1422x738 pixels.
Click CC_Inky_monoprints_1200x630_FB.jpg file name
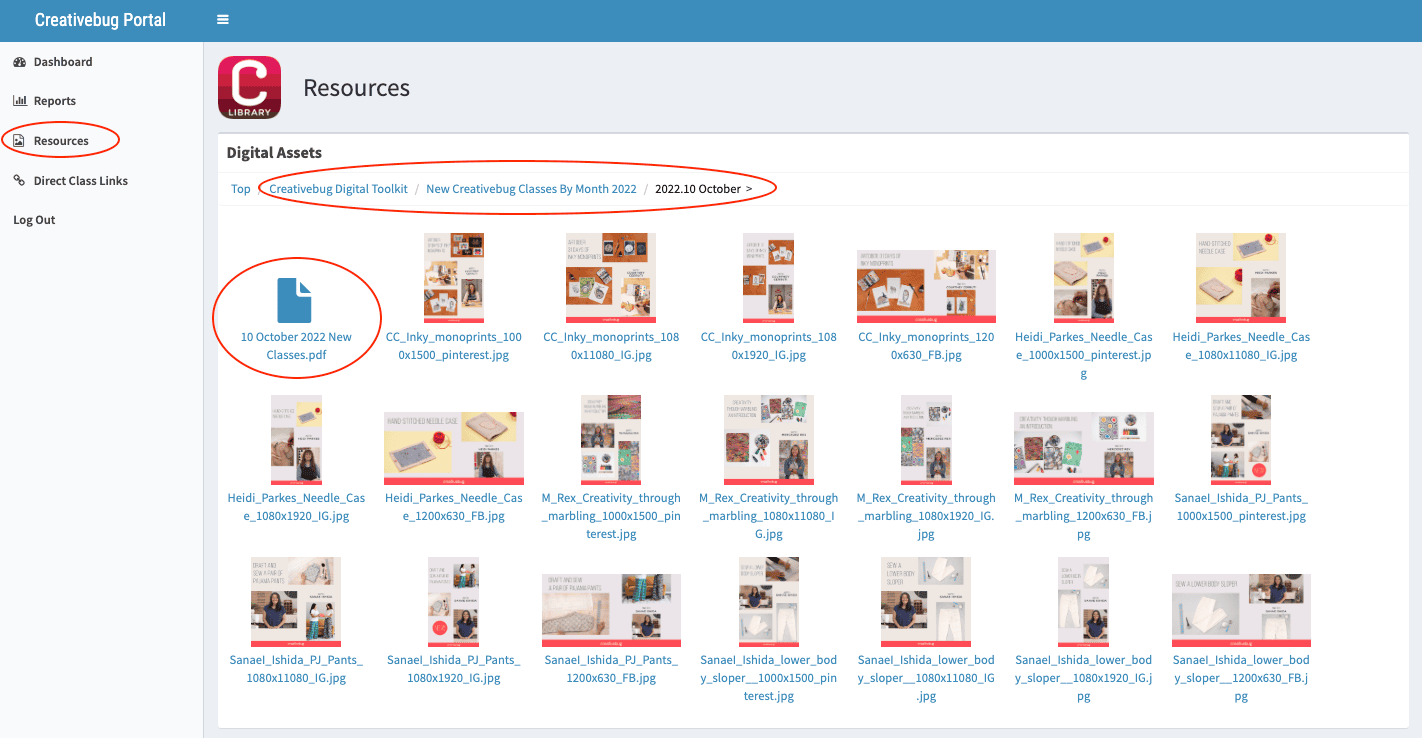[x=926, y=346]
